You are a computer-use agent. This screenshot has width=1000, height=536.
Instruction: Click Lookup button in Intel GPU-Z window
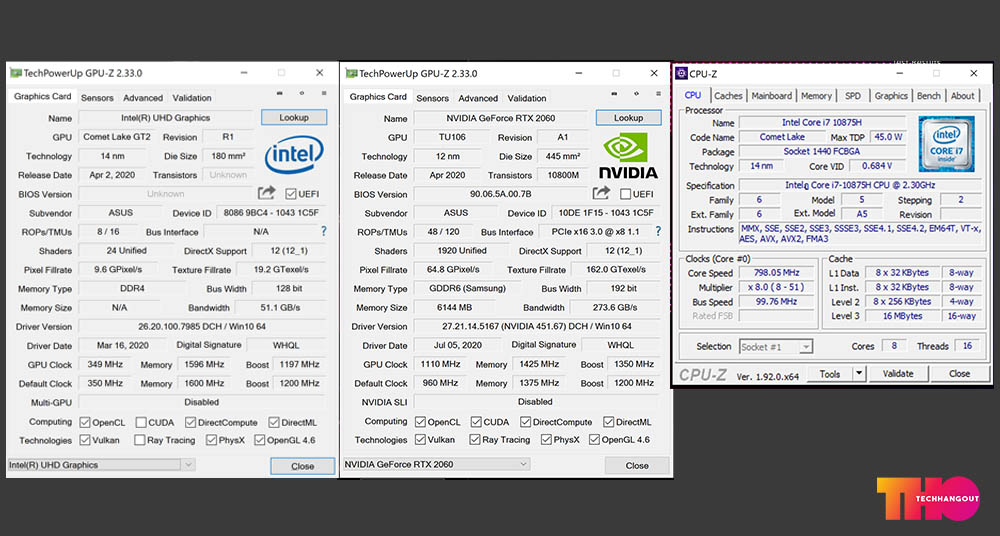pyautogui.click(x=294, y=117)
